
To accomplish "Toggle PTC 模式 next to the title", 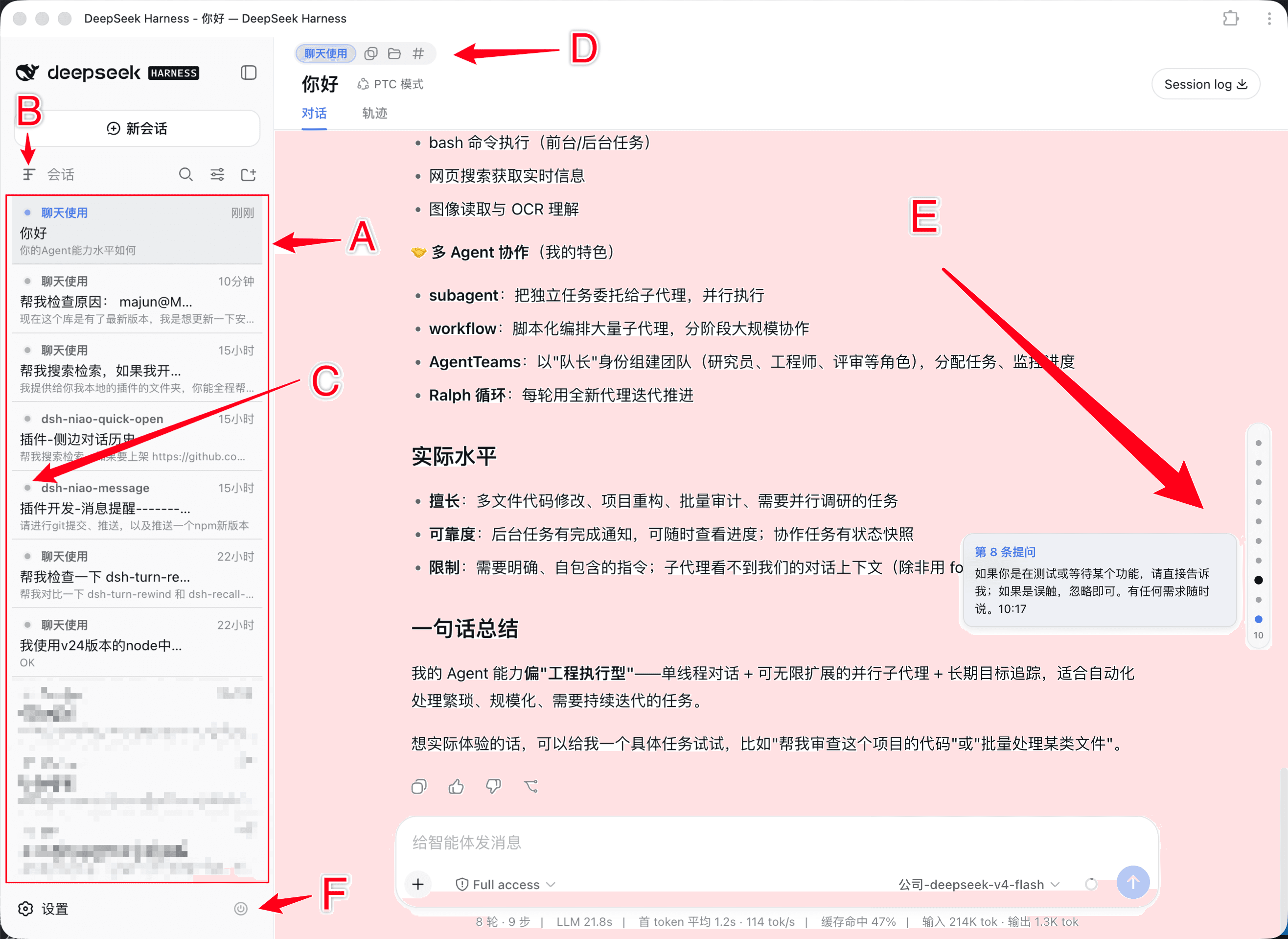I will [391, 84].
